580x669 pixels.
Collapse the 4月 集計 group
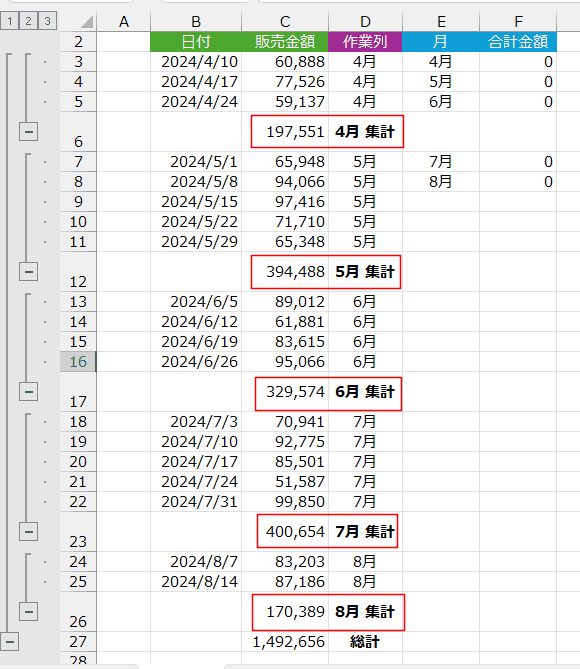[x=29, y=131]
